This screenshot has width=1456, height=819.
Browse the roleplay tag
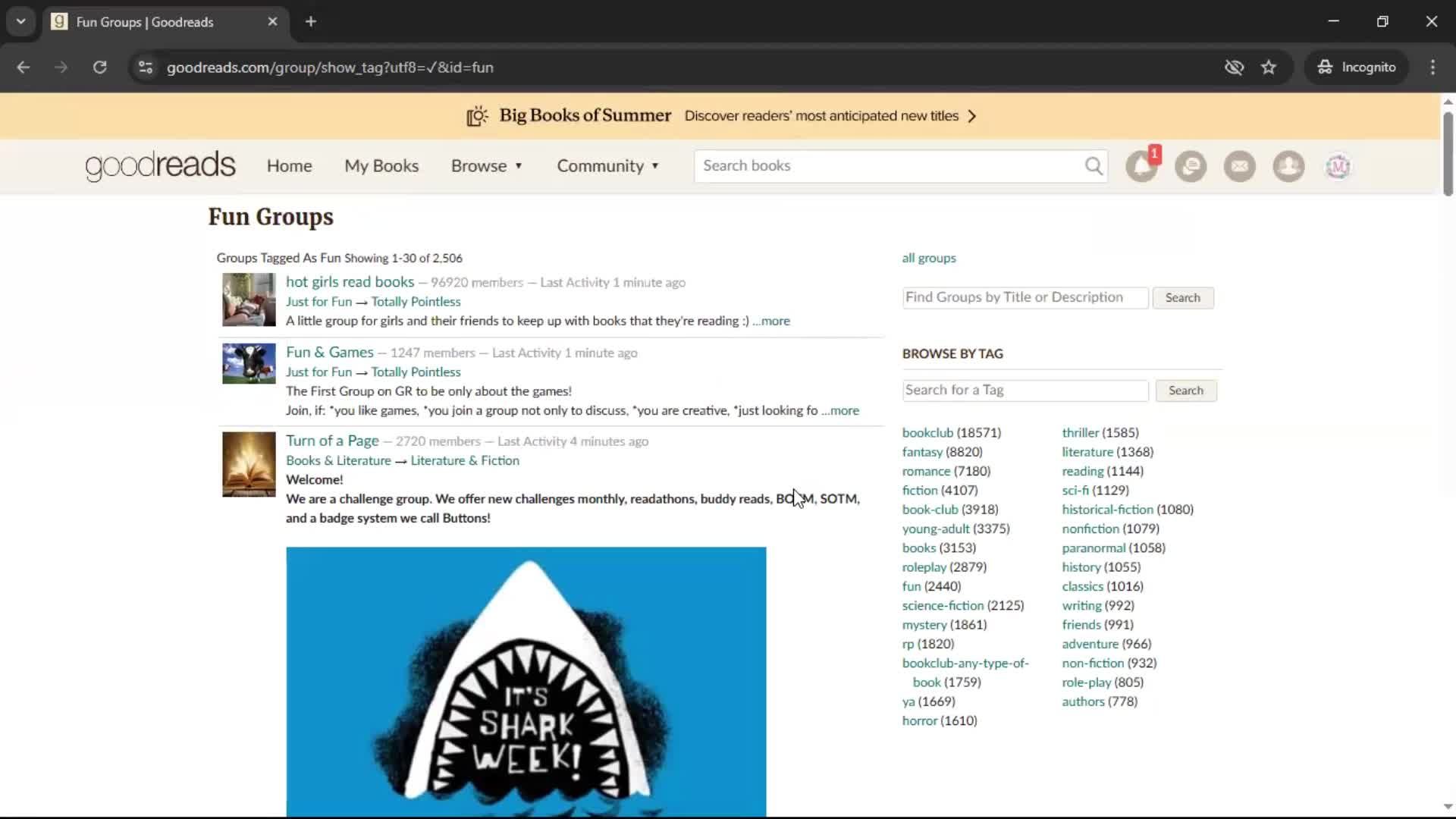click(924, 567)
